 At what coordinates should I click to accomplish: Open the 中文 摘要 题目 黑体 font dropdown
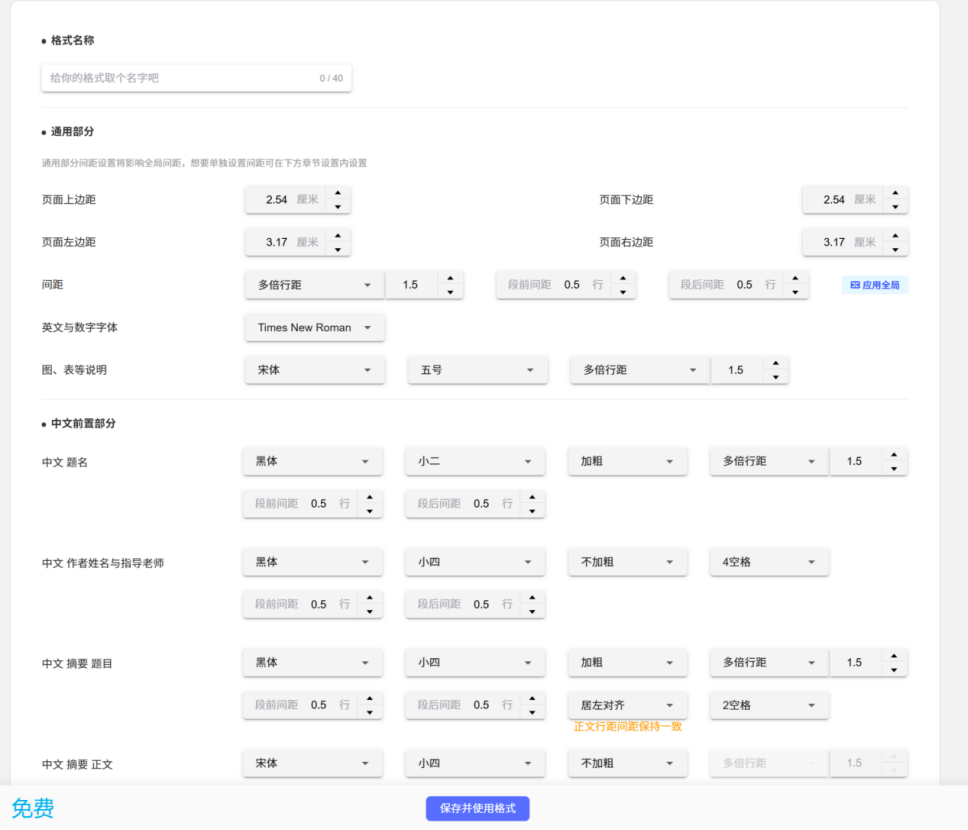pos(312,663)
